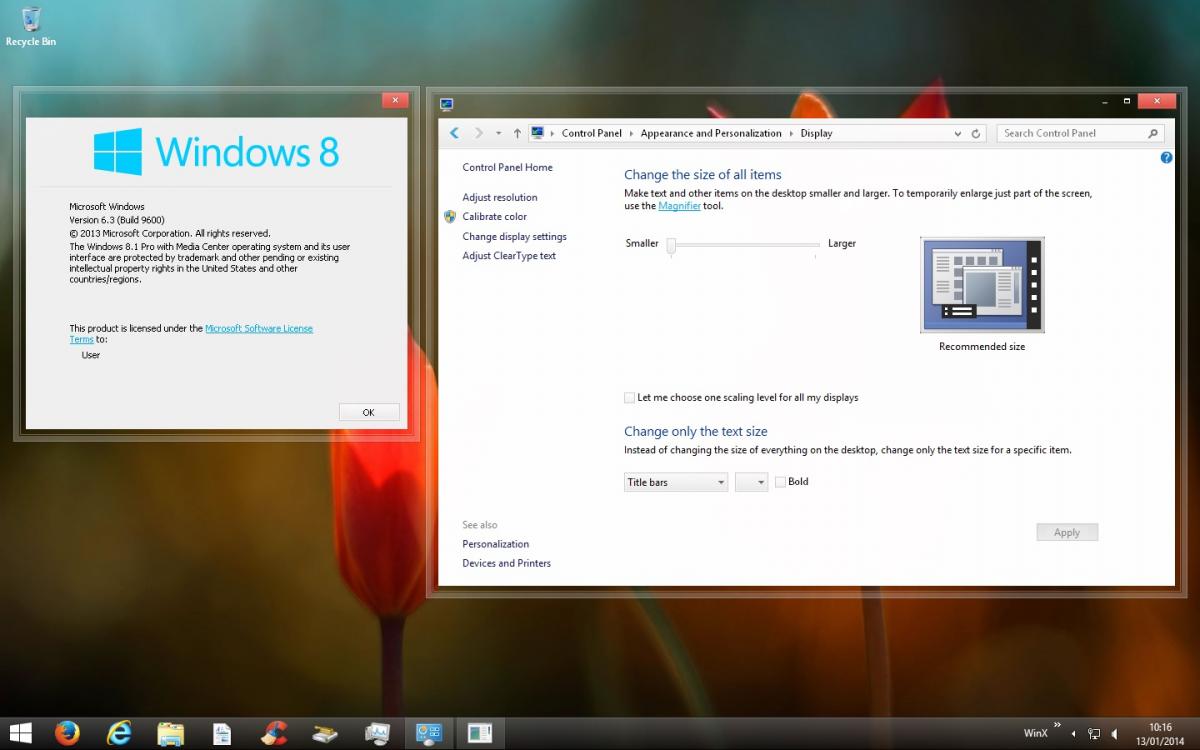The image size is (1200, 750).
Task: Click the network icon in the system tray
Action: tap(1094, 734)
